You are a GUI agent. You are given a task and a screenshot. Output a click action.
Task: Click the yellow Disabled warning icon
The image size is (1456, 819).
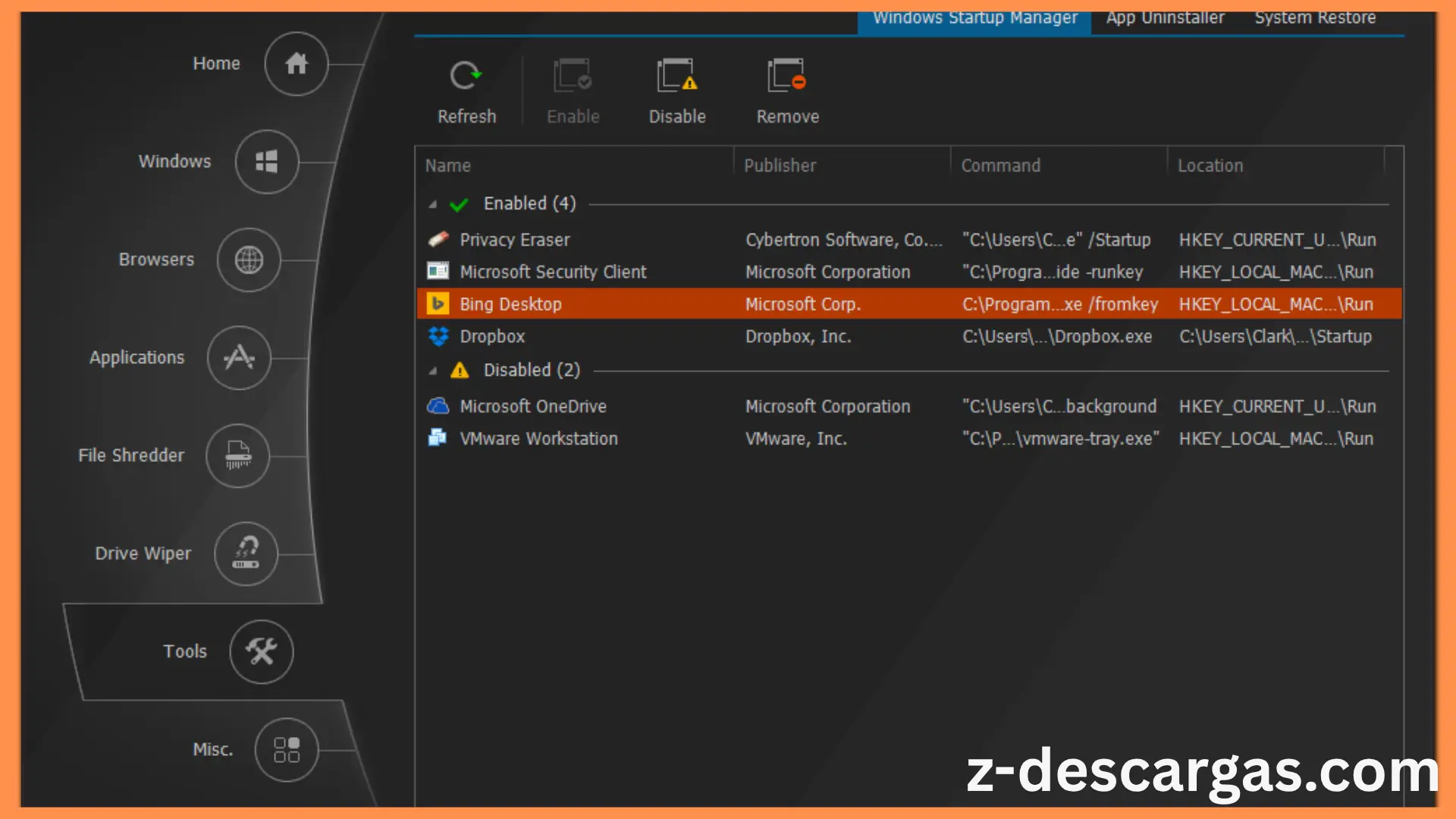click(x=460, y=371)
